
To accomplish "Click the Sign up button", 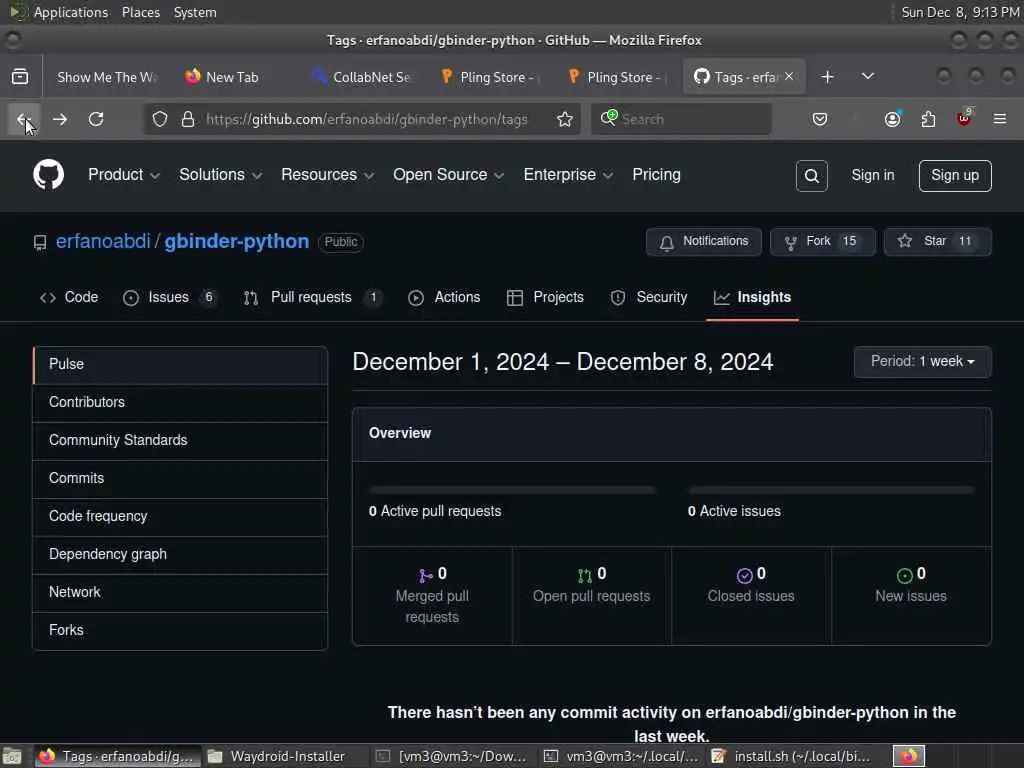I will 955,176.
